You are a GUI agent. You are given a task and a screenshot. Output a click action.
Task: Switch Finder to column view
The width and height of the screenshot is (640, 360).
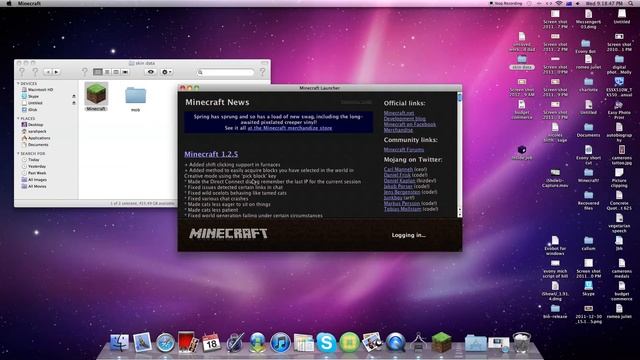pyautogui.click(x=116, y=72)
